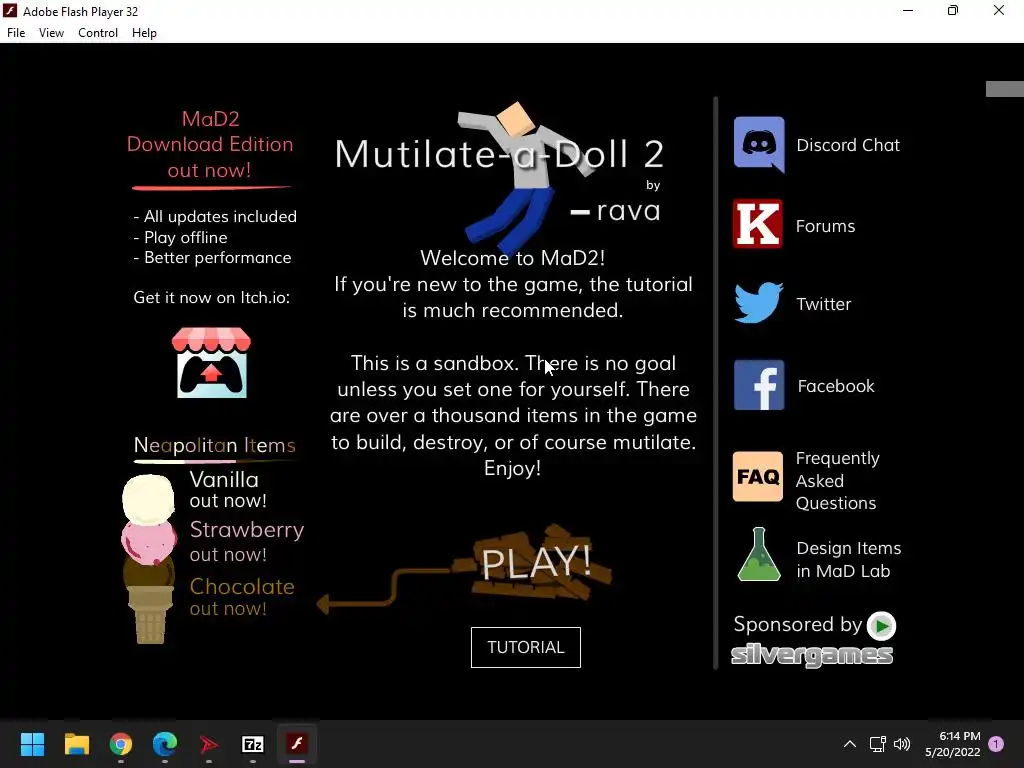This screenshot has width=1024, height=768.
Task: Open the Discord Chat icon
Action: click(759, 144)
